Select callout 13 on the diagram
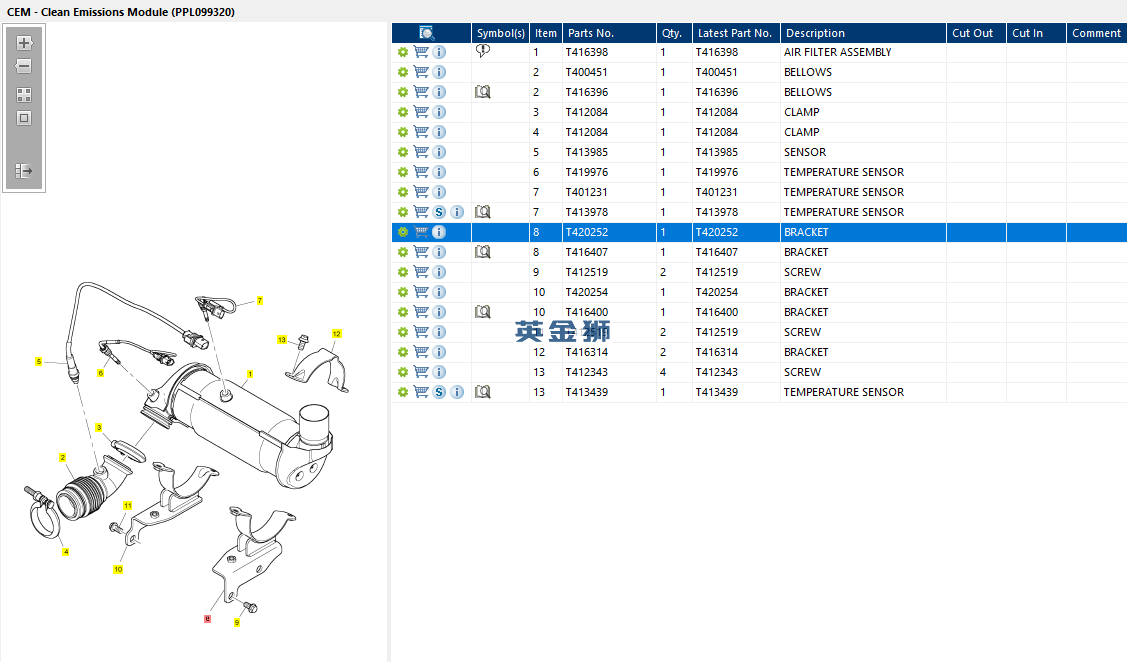 (x=282, y=339)
